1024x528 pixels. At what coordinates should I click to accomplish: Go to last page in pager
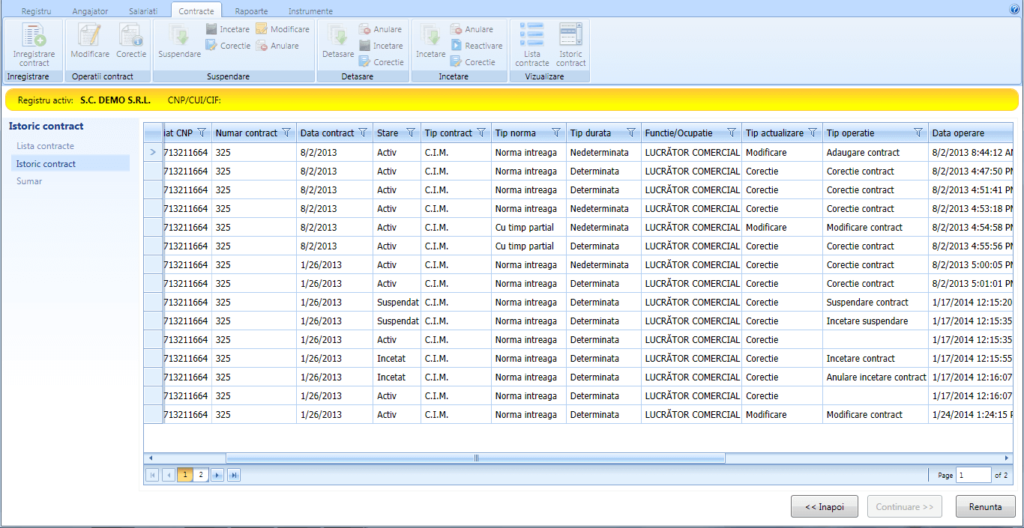coord(234,475)
